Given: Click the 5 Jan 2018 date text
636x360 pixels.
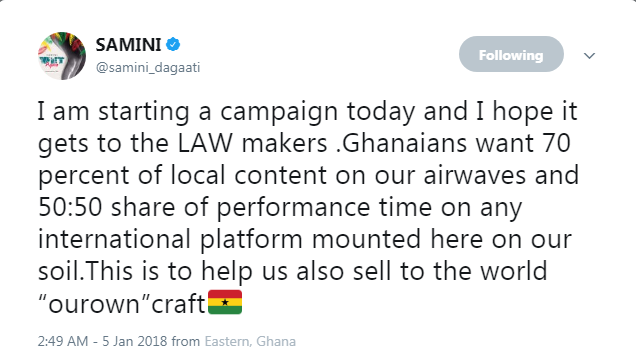Looking at the screenshot, I should [x=134, y=341].
